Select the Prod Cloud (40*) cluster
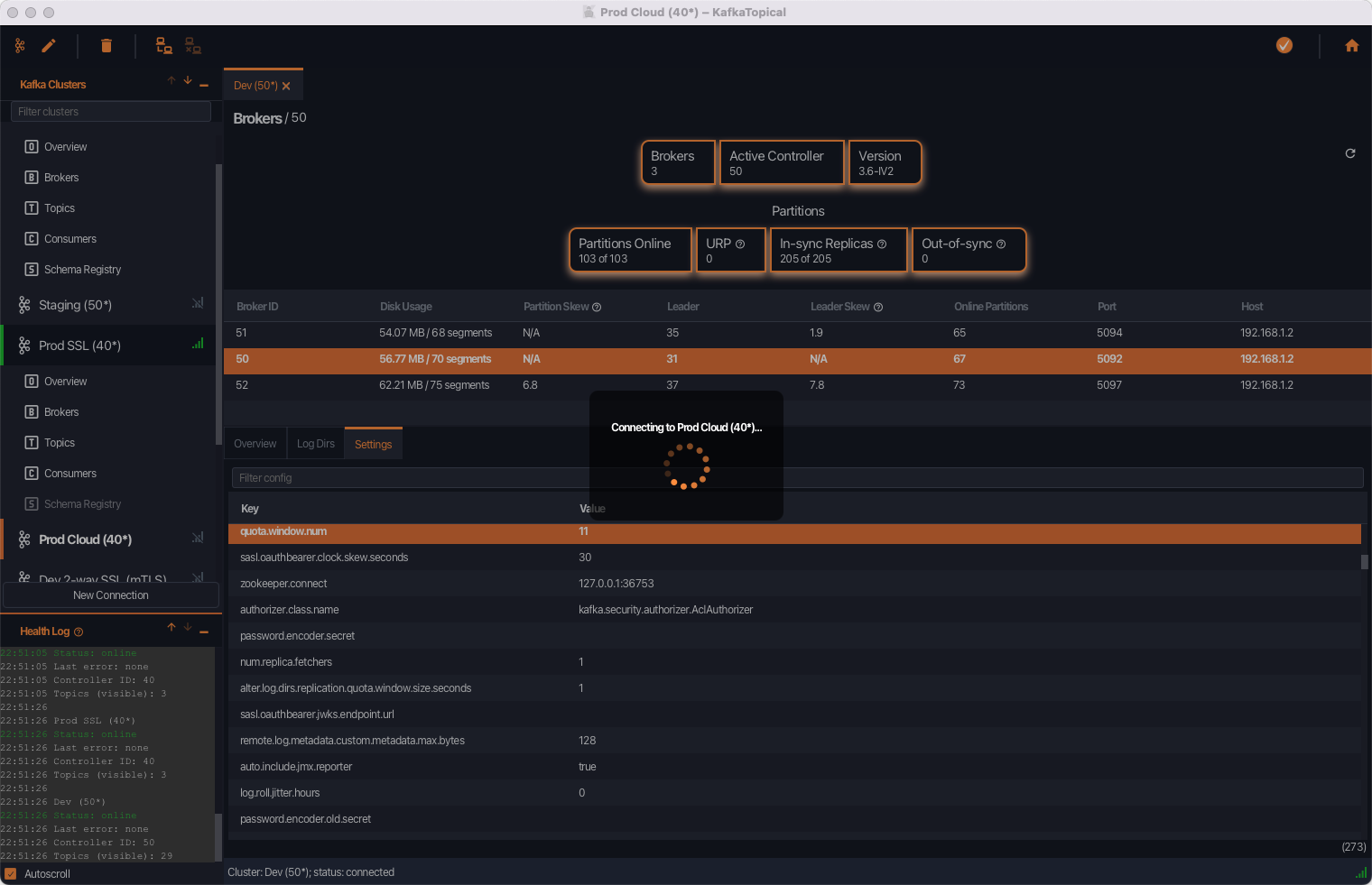This screenshot has width=1372, height=885. click(85, 539)
